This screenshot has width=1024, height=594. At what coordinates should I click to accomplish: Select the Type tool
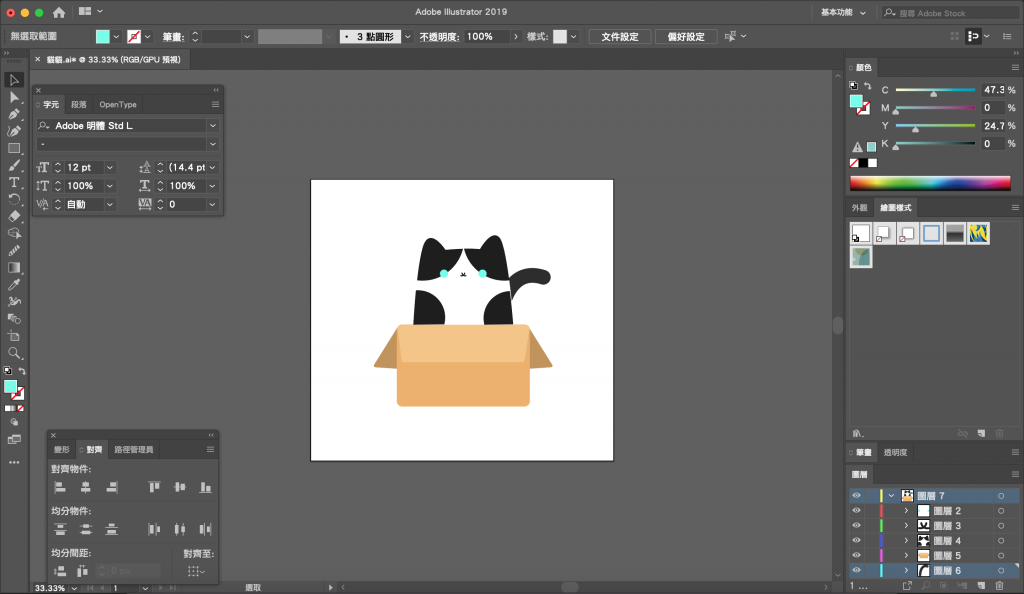[14, 182]
